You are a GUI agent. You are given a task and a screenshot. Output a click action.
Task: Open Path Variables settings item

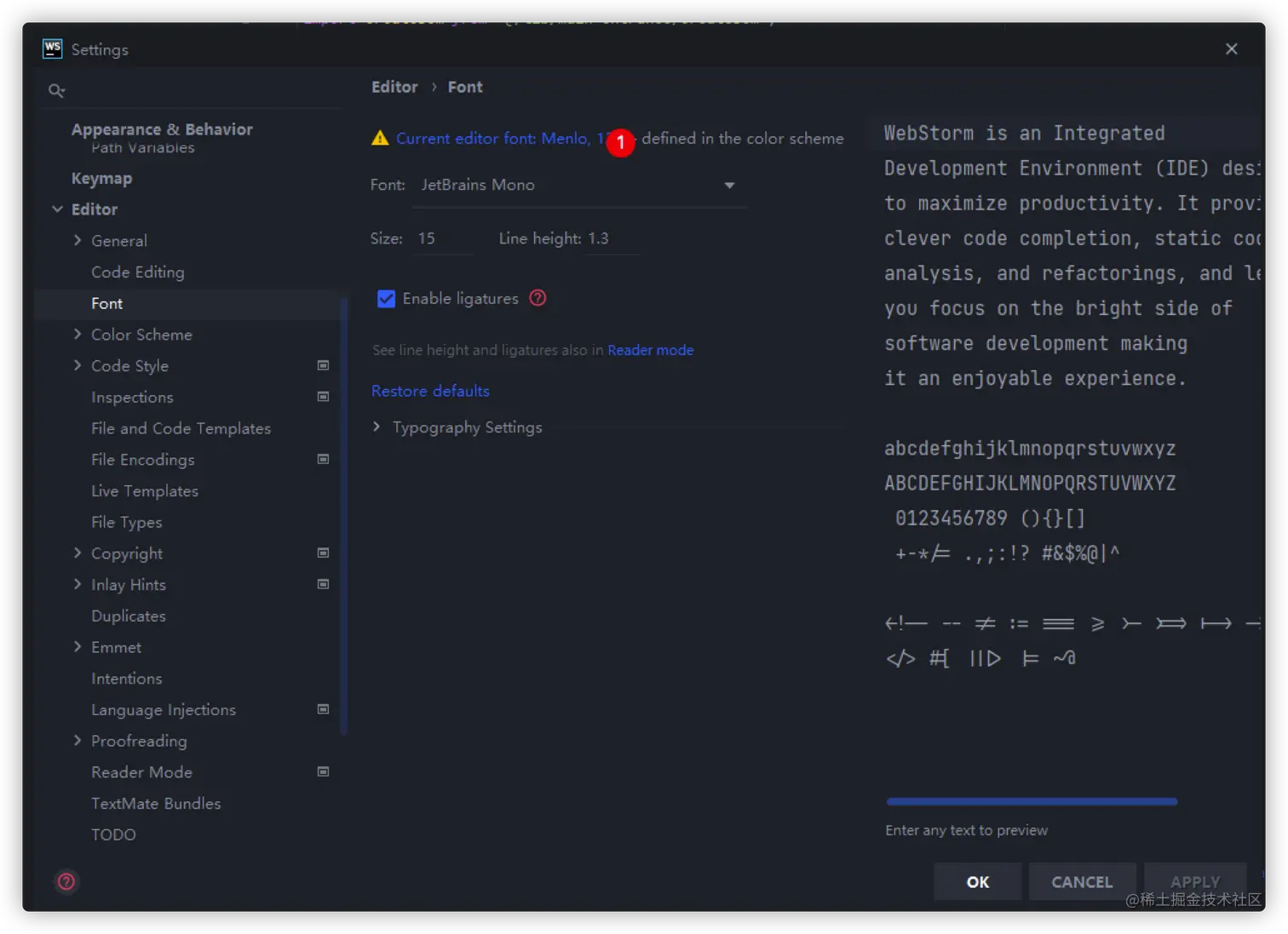[142, 148]
